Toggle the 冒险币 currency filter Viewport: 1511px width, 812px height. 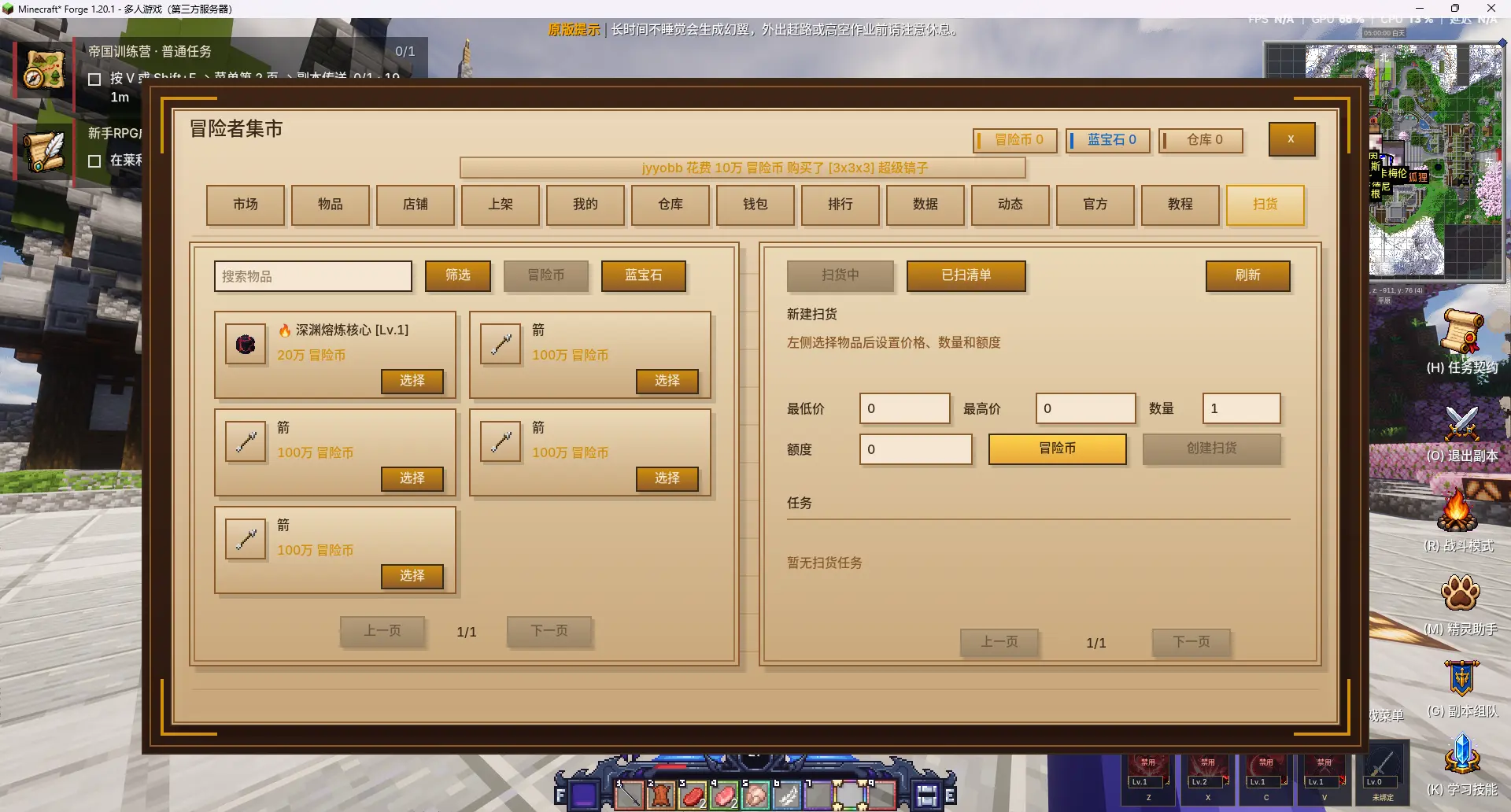click(546, 275)
